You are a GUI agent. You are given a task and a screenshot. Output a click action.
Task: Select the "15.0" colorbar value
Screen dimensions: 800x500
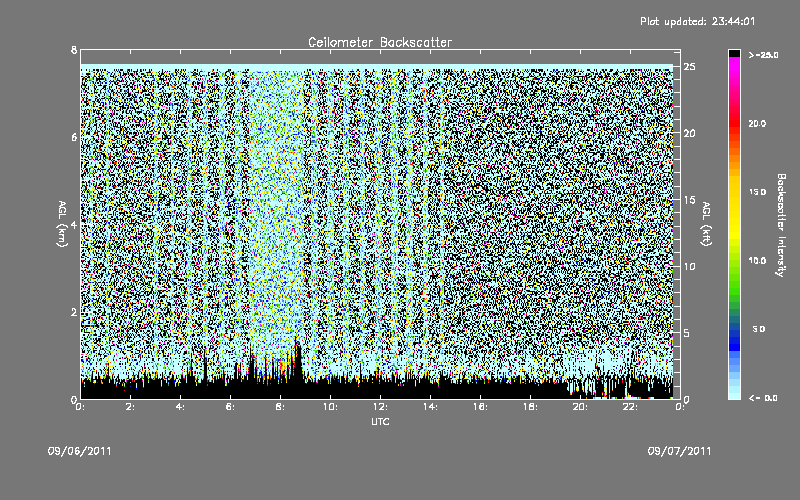[757, 192]
